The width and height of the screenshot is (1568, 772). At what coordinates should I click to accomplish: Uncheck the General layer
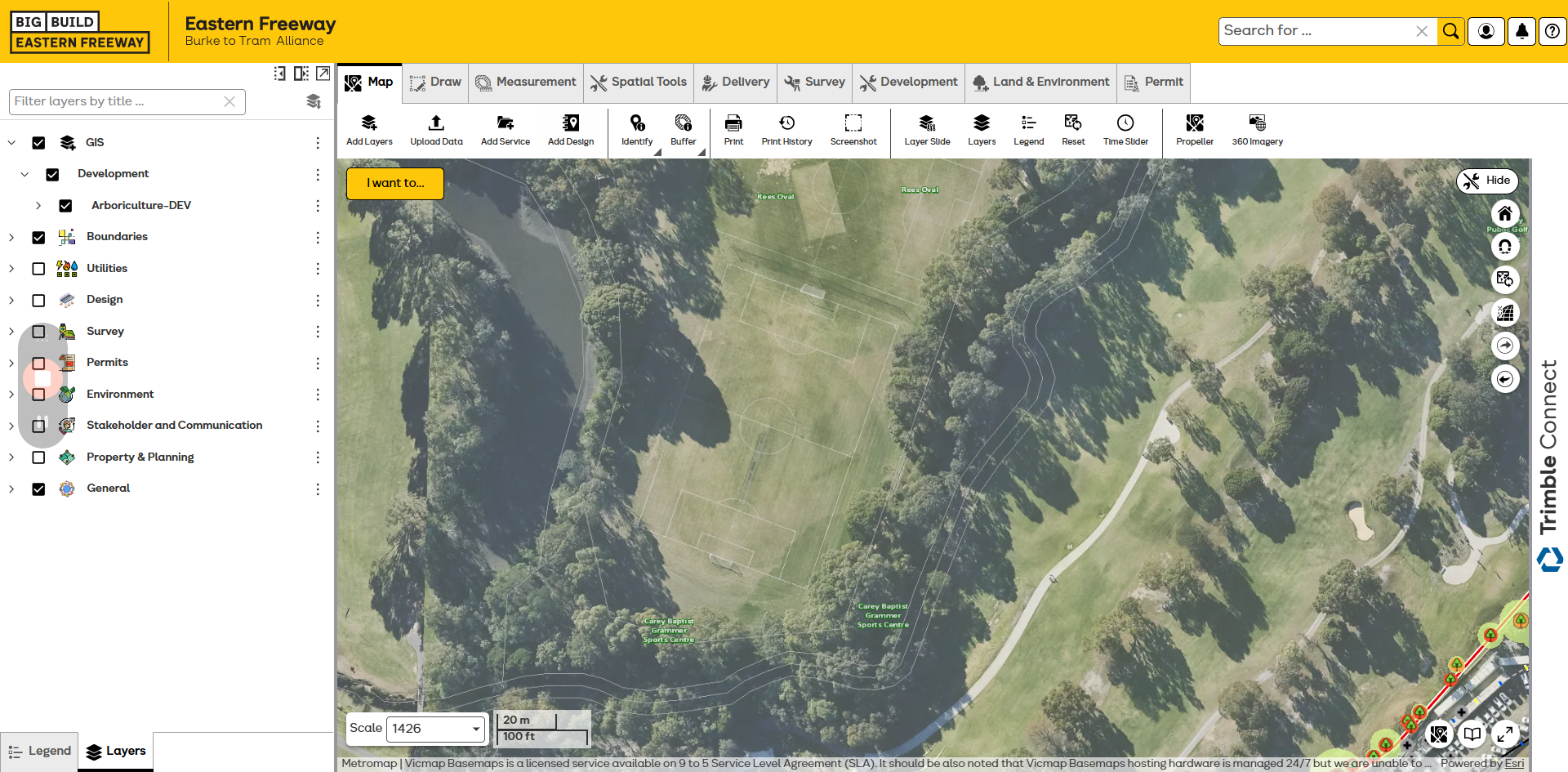pyautogui.click(x=38, y=489)
